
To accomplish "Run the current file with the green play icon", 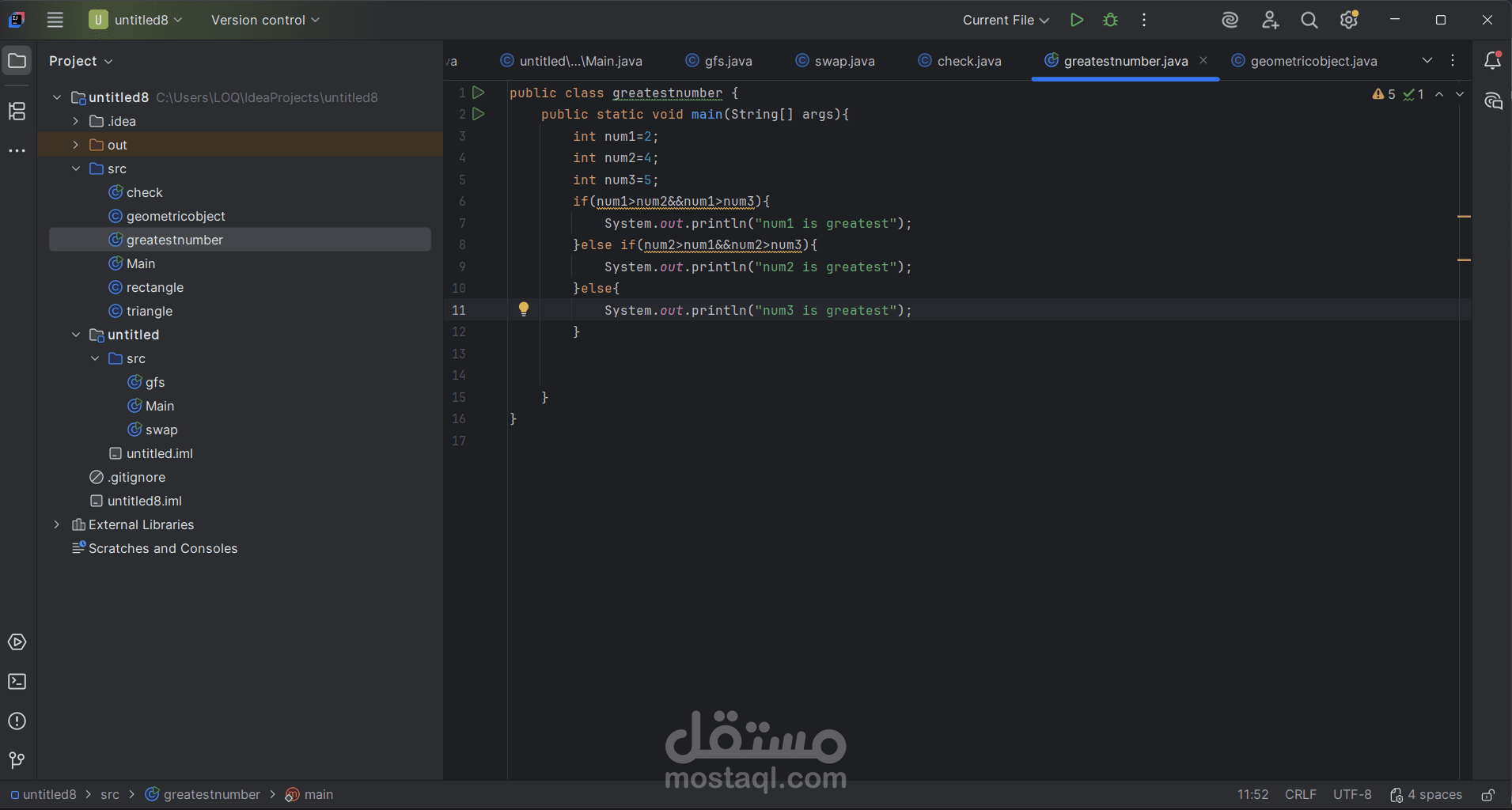I will [1076, 21].
